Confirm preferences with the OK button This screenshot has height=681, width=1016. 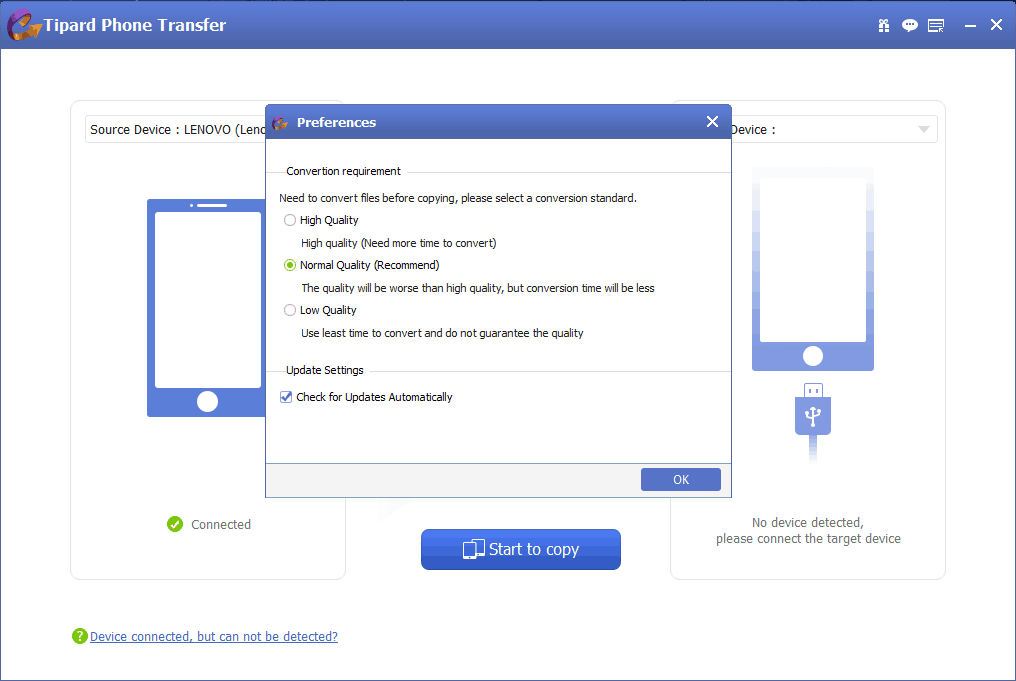tap(681, 479)
